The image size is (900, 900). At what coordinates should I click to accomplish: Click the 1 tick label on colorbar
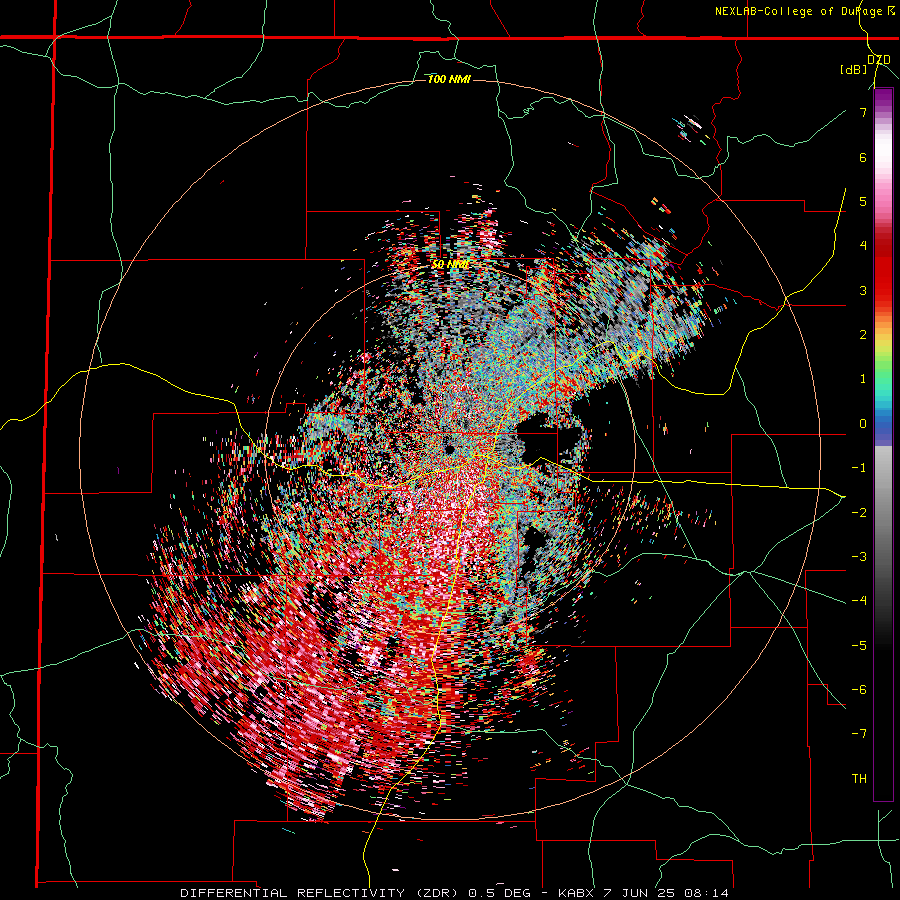(863, 379)
